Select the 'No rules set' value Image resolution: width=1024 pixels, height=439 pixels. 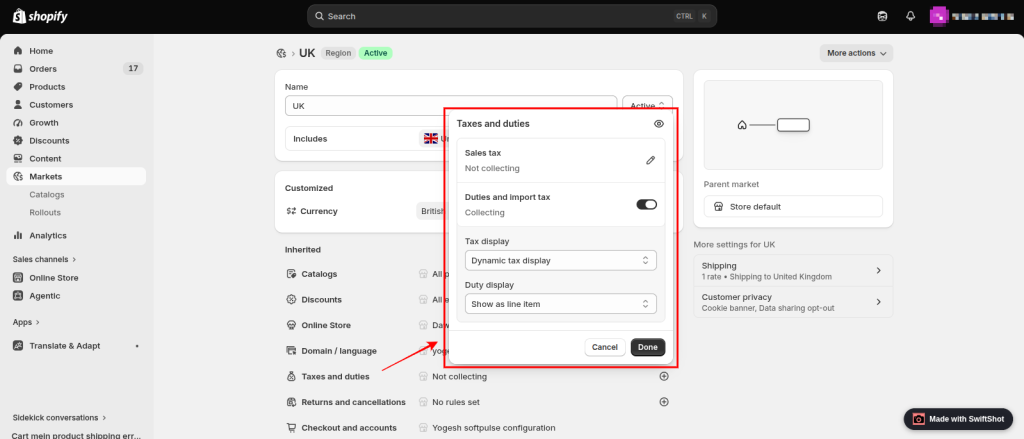coord(456,402)
